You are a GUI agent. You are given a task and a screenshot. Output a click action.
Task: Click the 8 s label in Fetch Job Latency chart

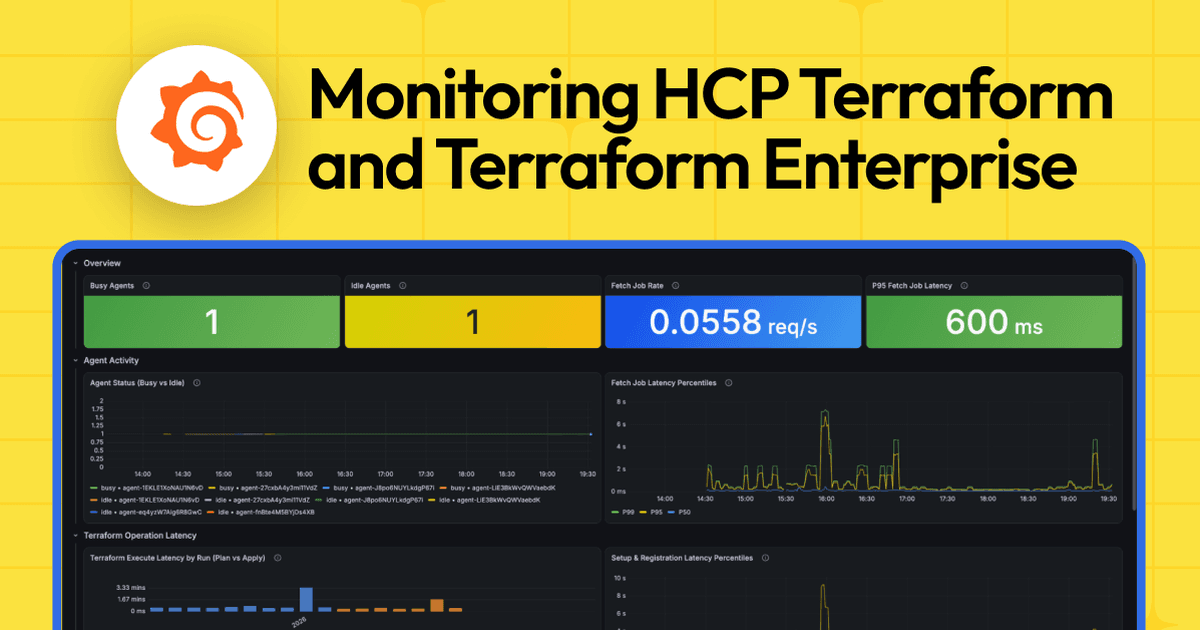[621, 402]
